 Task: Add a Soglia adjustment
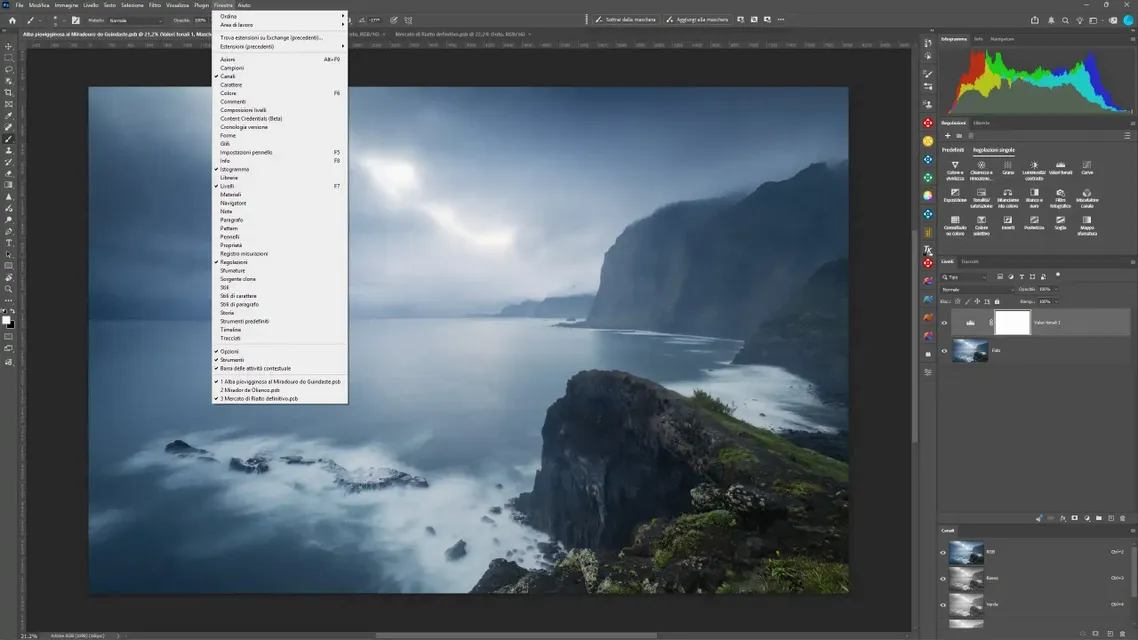[1060, 222]
